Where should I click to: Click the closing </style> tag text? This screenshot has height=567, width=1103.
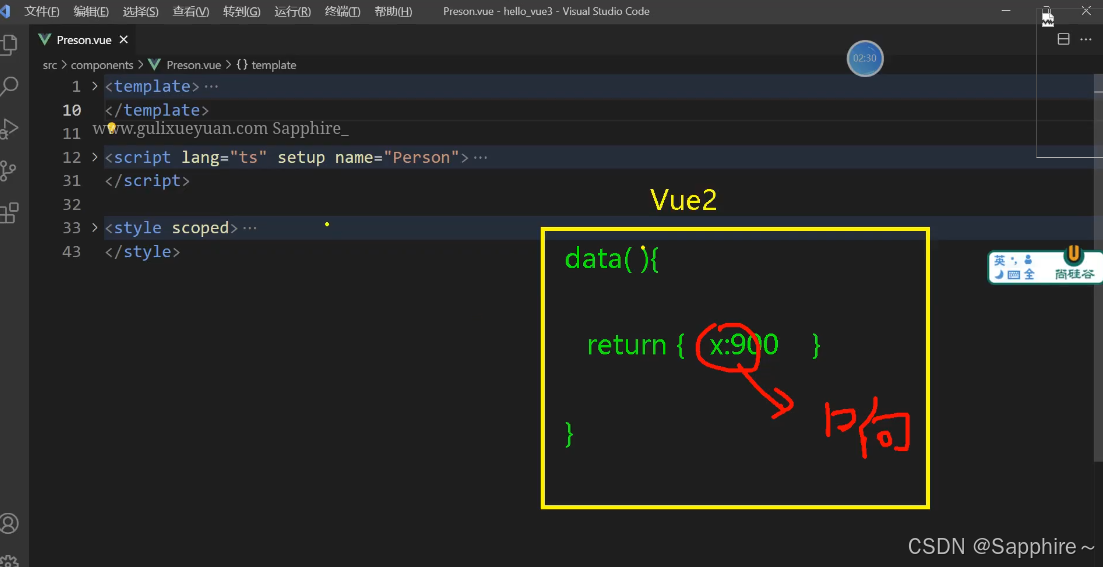142,252
